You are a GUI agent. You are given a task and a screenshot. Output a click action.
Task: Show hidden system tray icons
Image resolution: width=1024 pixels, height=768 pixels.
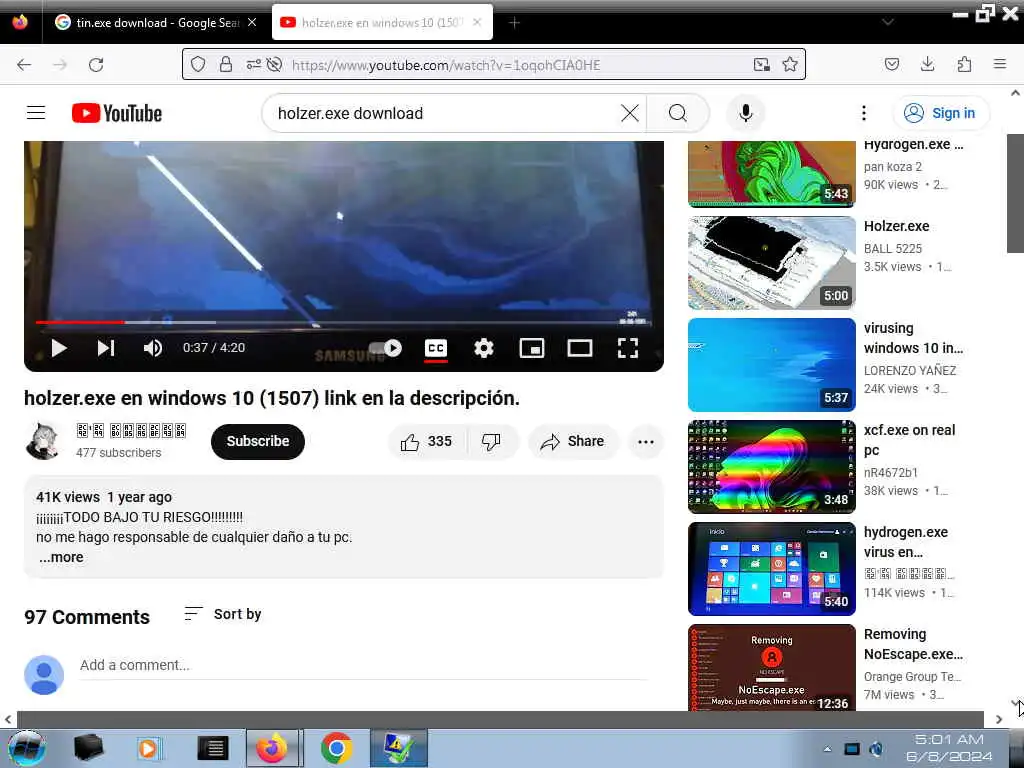pyautogui.click(x=827, y=749)
